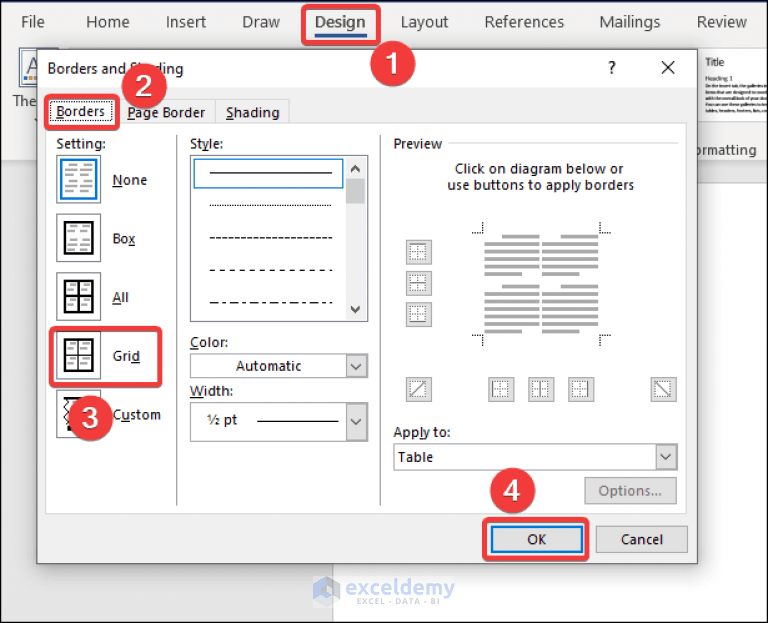This screenshot has width=768, height=623.
Task: Toggle left border button in Preview
Action: coord(501,389)
